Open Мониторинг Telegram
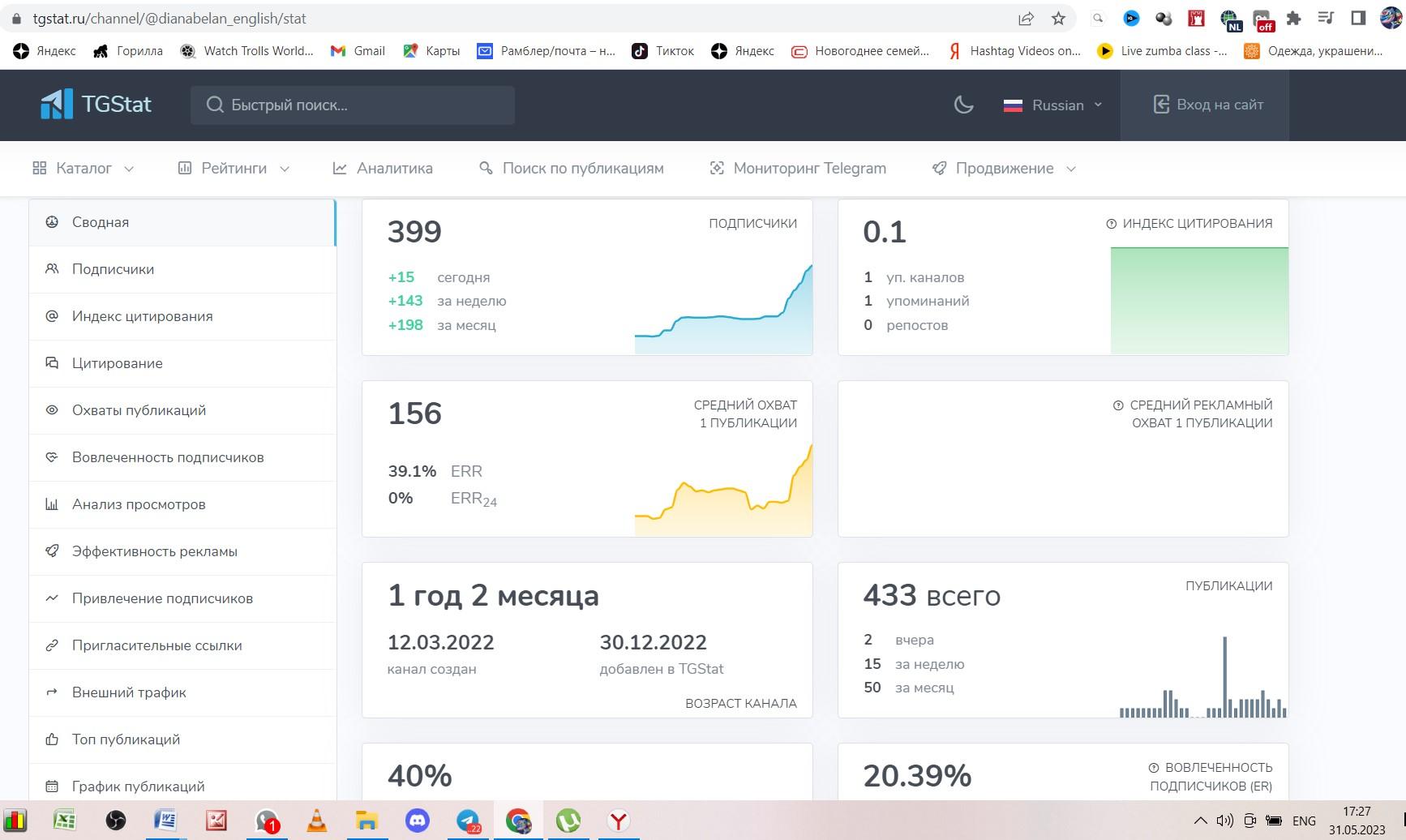1406x840 pixels. click(x=798, y=168)
